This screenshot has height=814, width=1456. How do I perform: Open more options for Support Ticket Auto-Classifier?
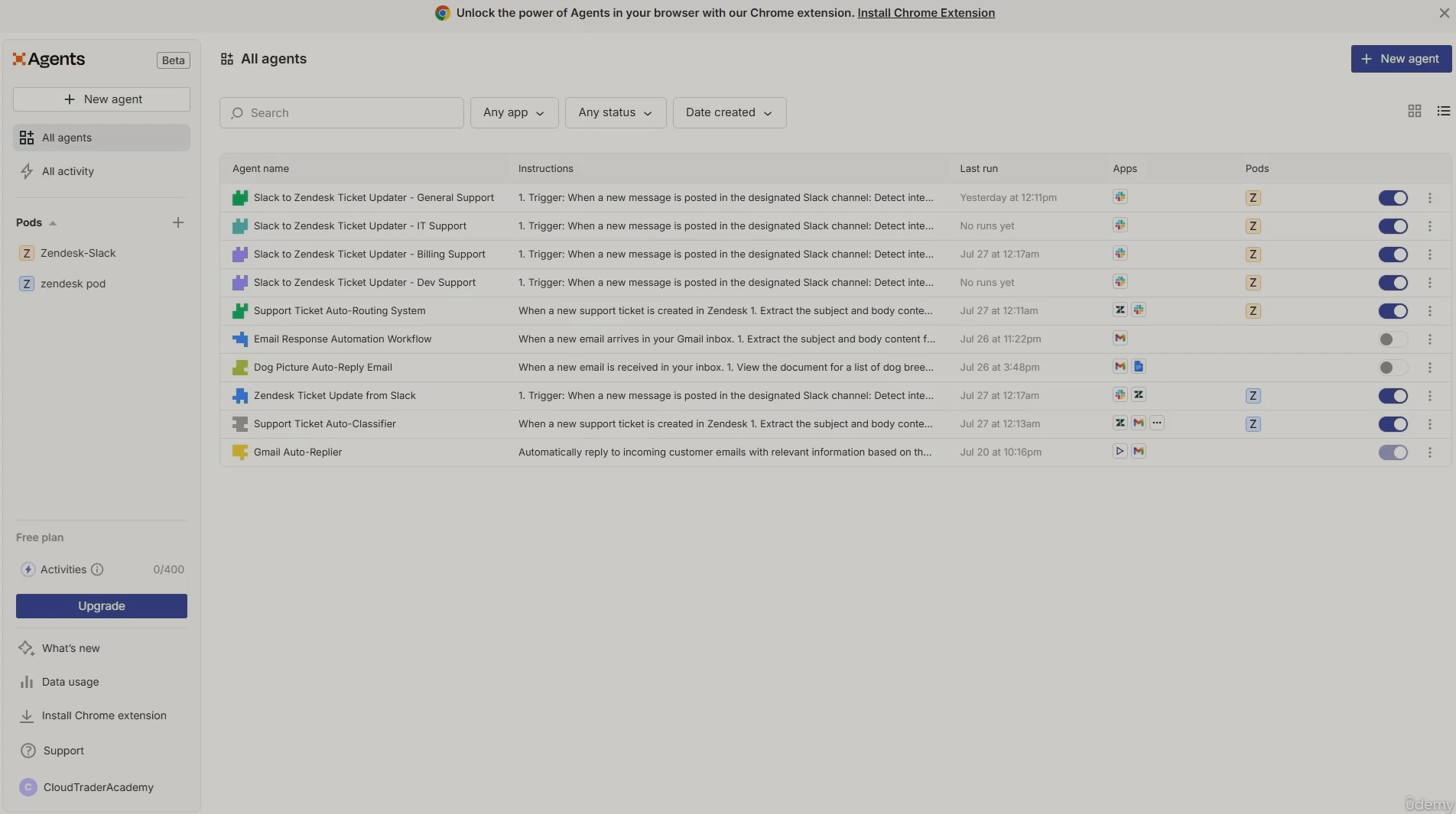tap(1430, 424)
